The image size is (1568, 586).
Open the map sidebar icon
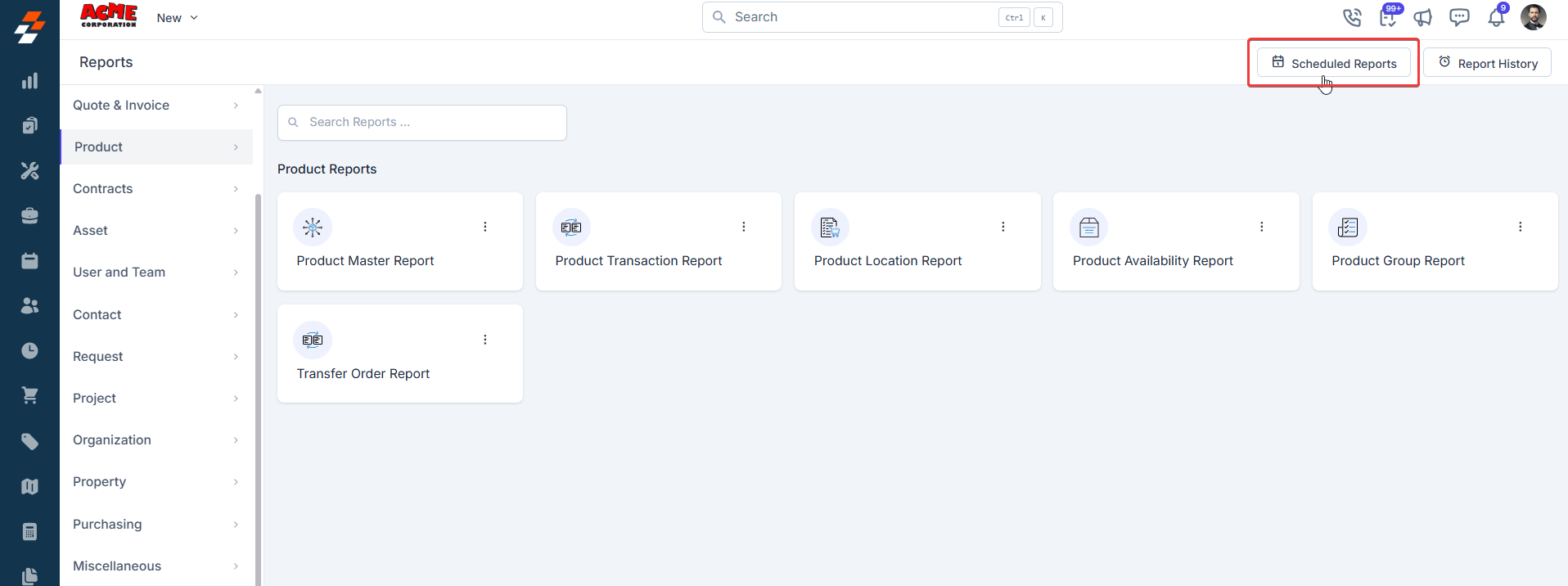pyautogui.click(x=29, y=486)
